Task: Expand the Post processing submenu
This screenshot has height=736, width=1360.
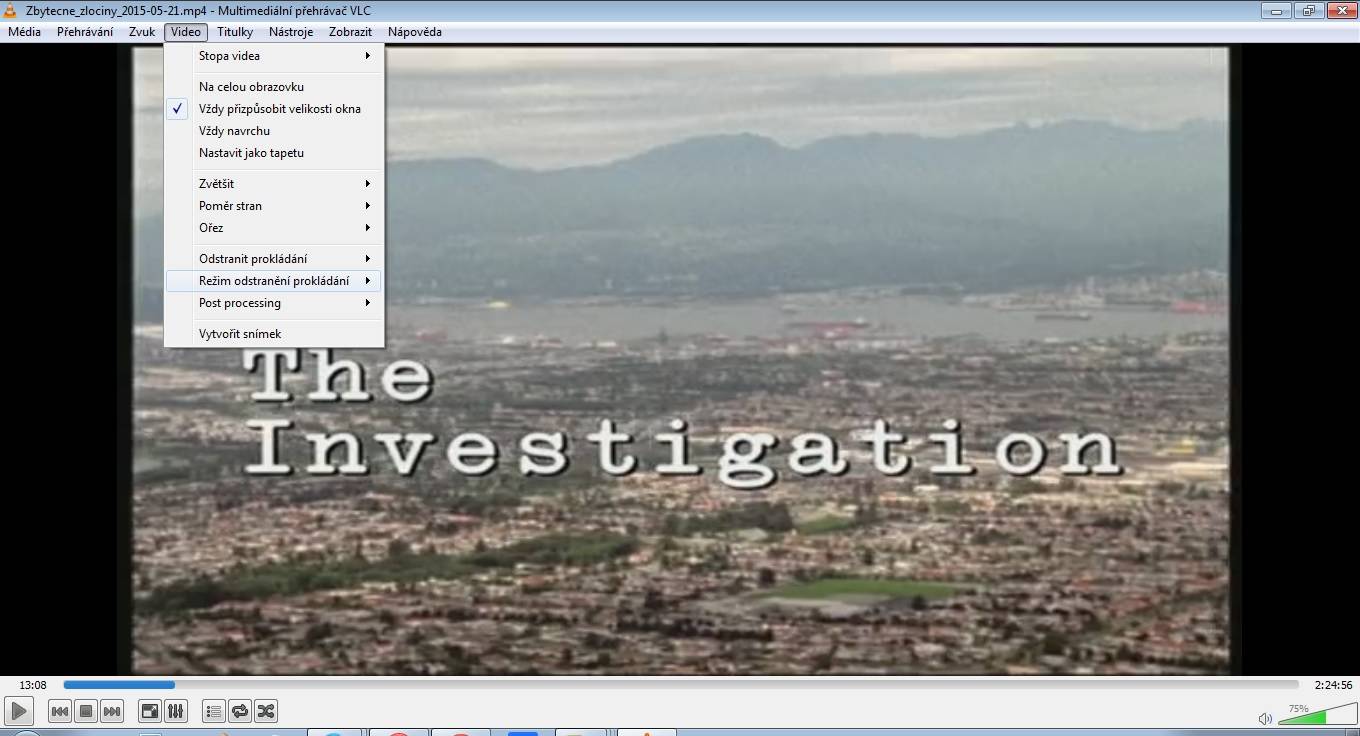Action: click(x=274, y=303)
